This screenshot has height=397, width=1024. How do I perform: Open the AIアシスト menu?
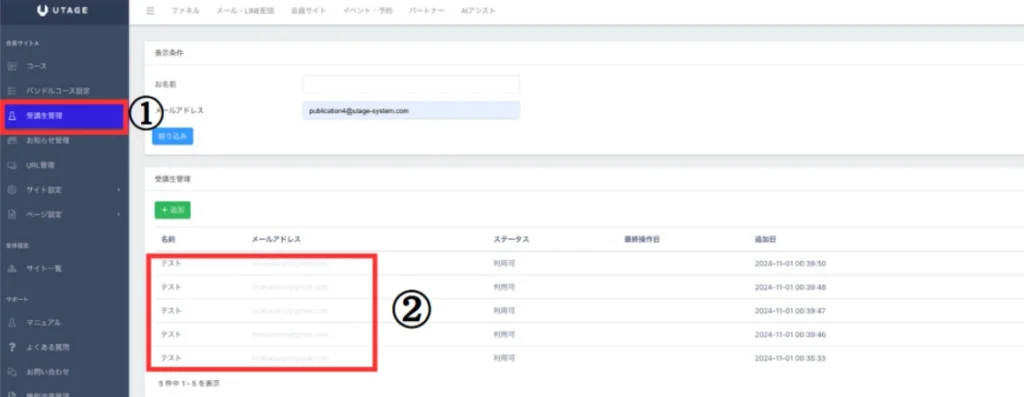pyautogui.click(x=478, y=11)
